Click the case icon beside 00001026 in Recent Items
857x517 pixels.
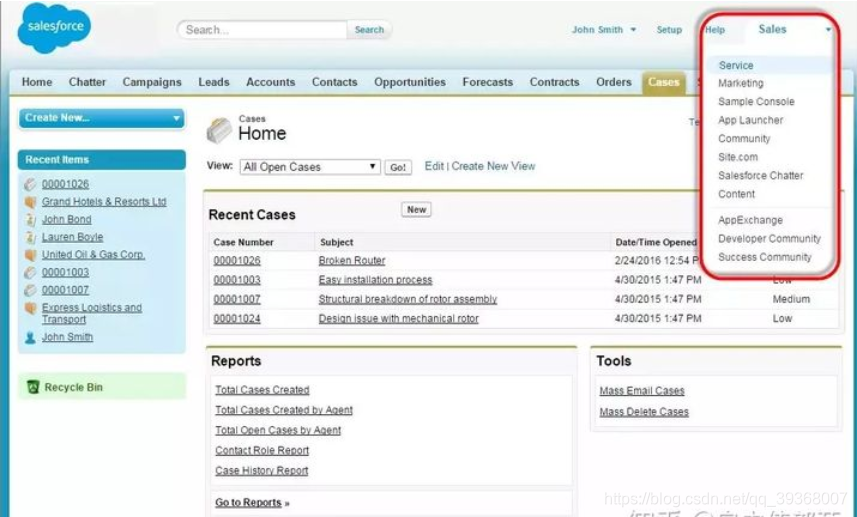(x=31, y=184)
